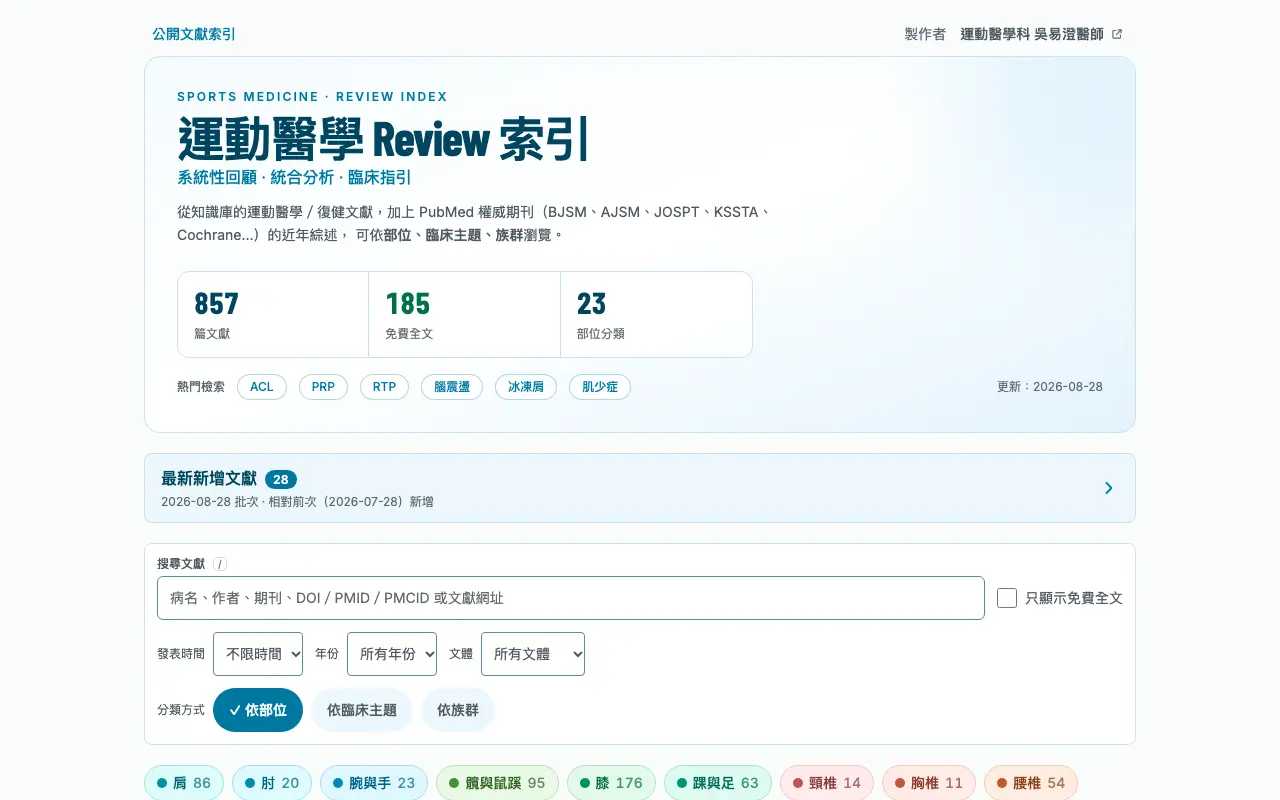
Task: Switch to 依族群 classification
Action: [x=458, y=710]
